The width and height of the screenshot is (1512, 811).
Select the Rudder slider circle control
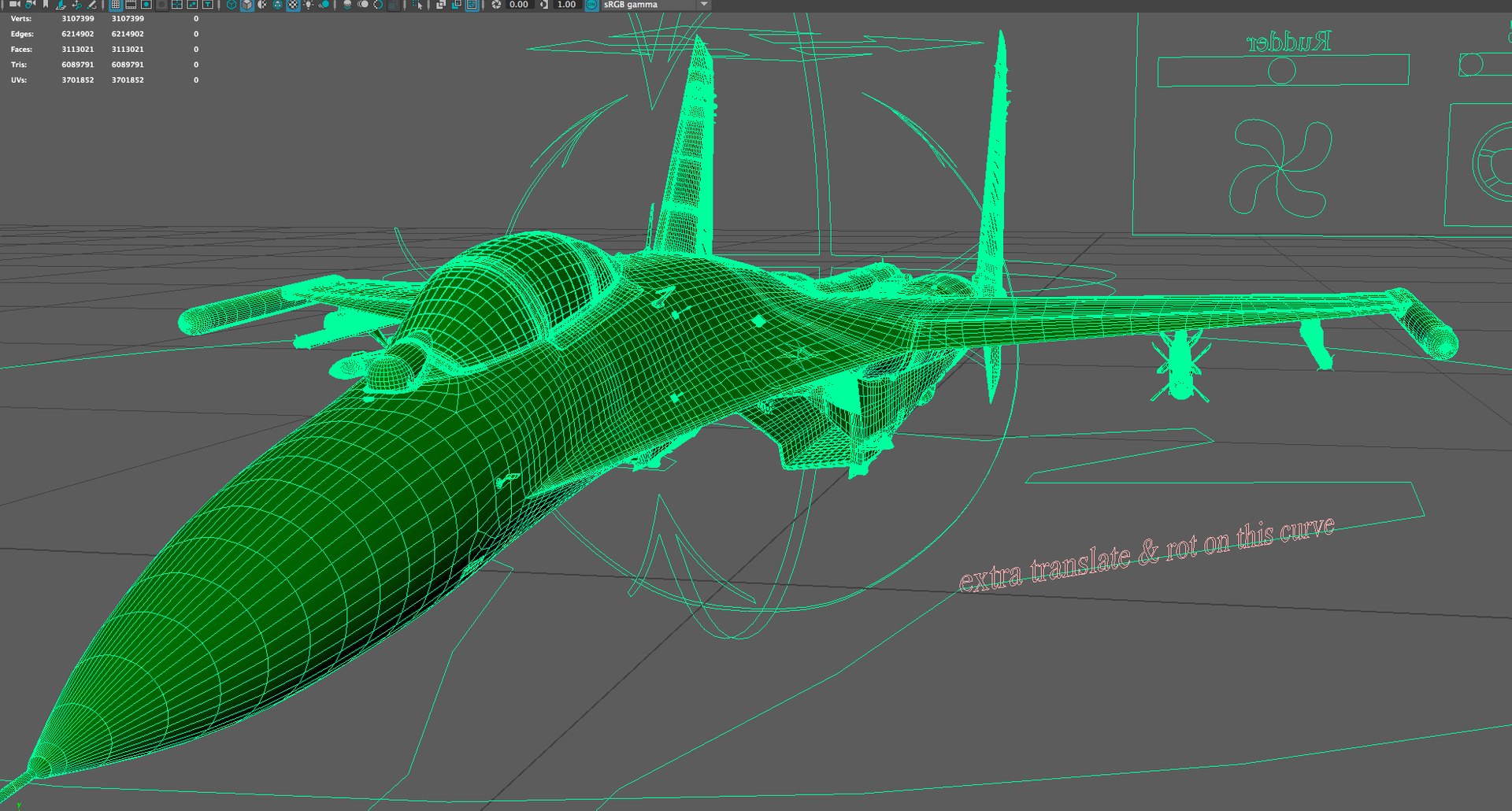(1281, 71)
